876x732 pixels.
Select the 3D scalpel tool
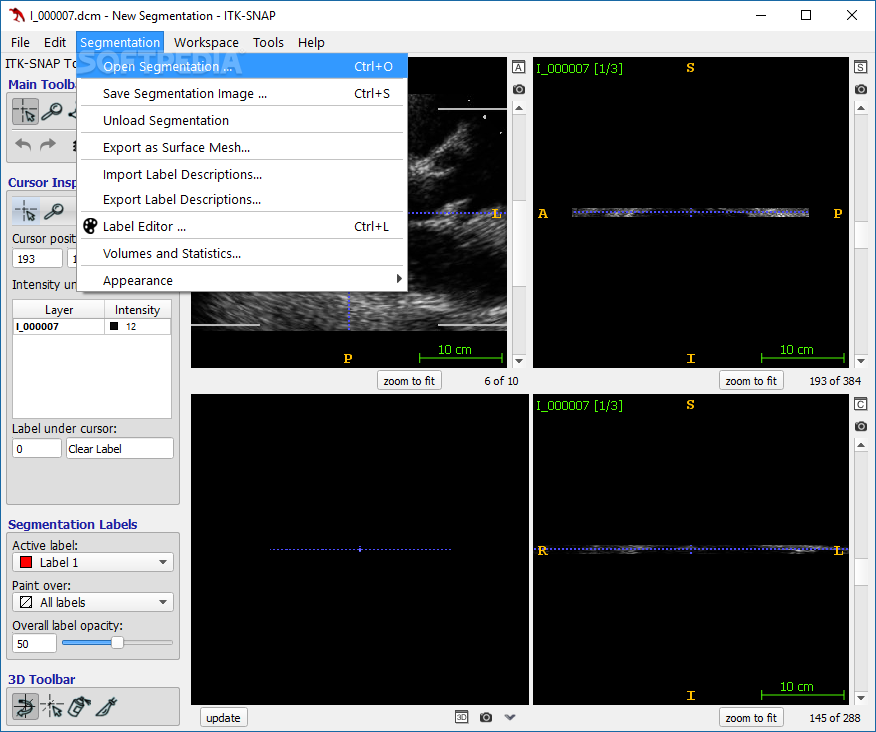pyautogui.click(x=106, y=706)
